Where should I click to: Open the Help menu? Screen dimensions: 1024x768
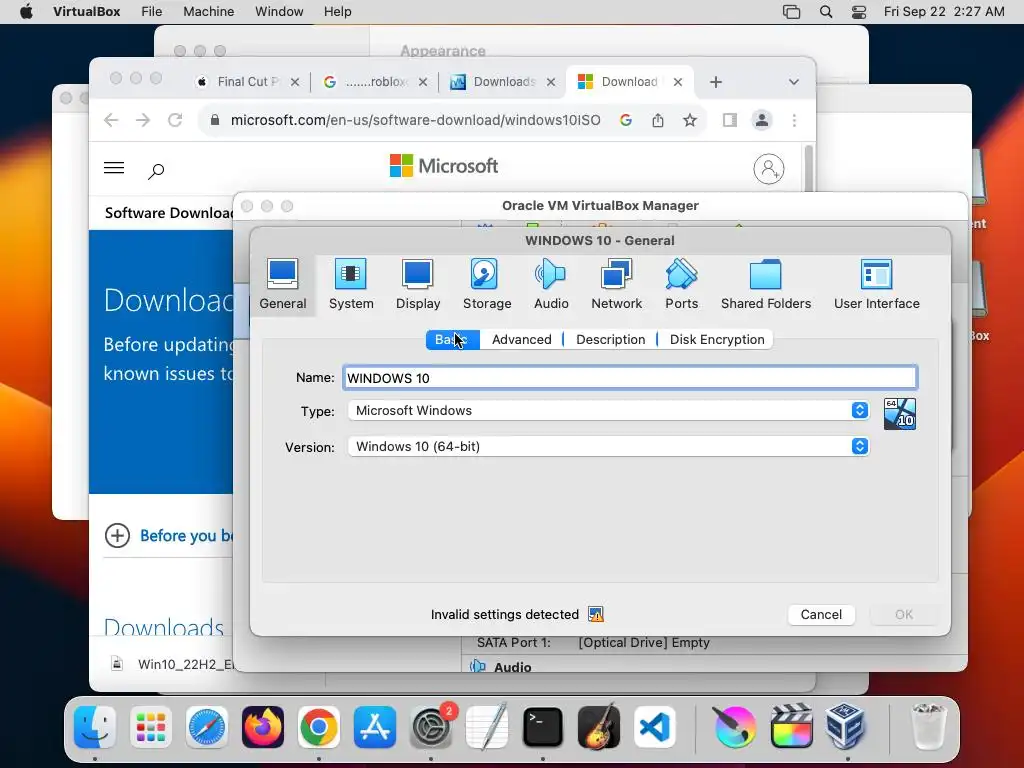coord(337,12)
